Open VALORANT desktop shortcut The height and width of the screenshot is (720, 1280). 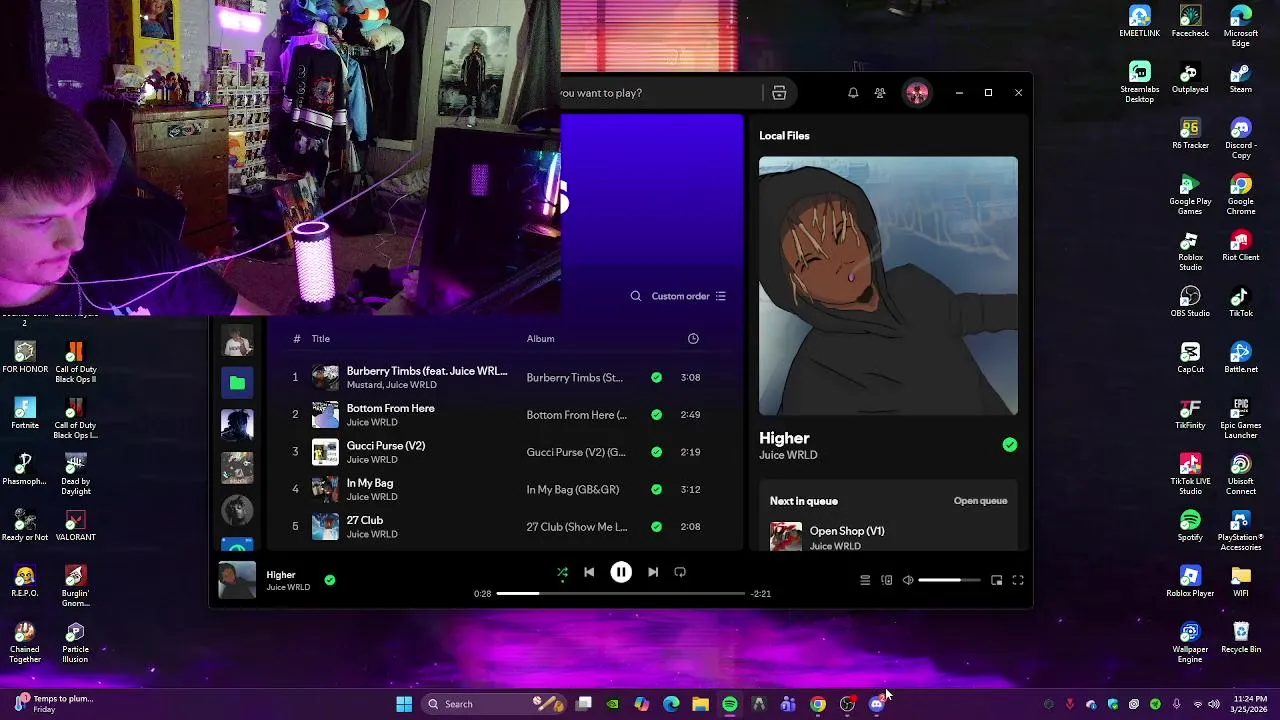point(75,527)
